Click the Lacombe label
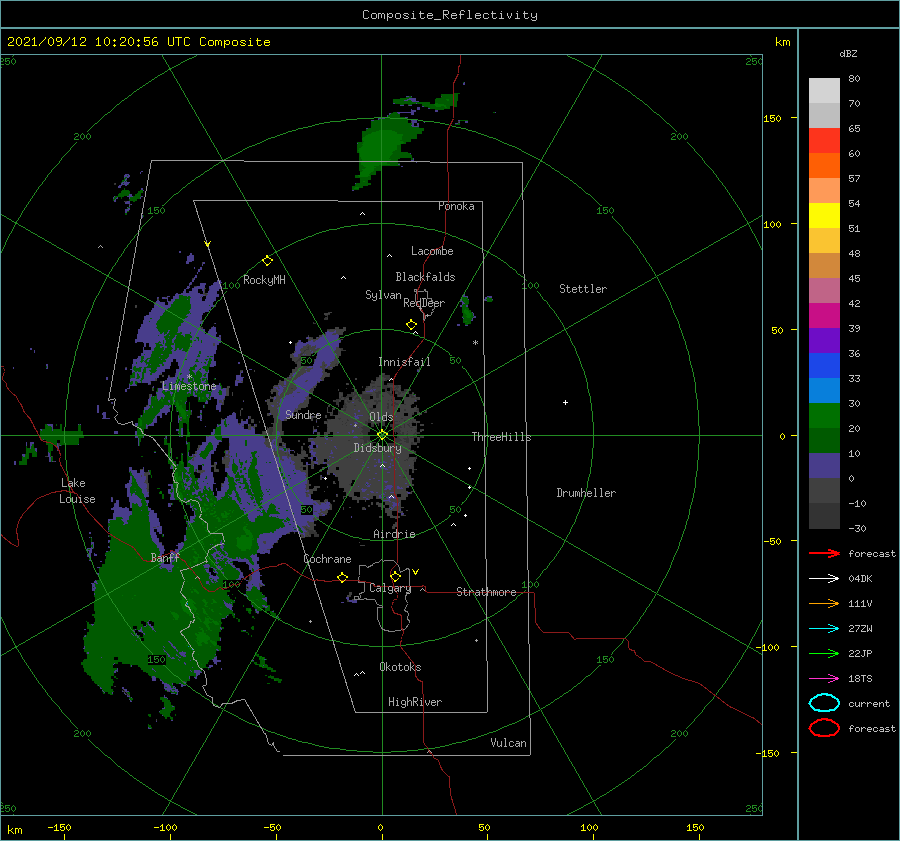 coord(432,251)
